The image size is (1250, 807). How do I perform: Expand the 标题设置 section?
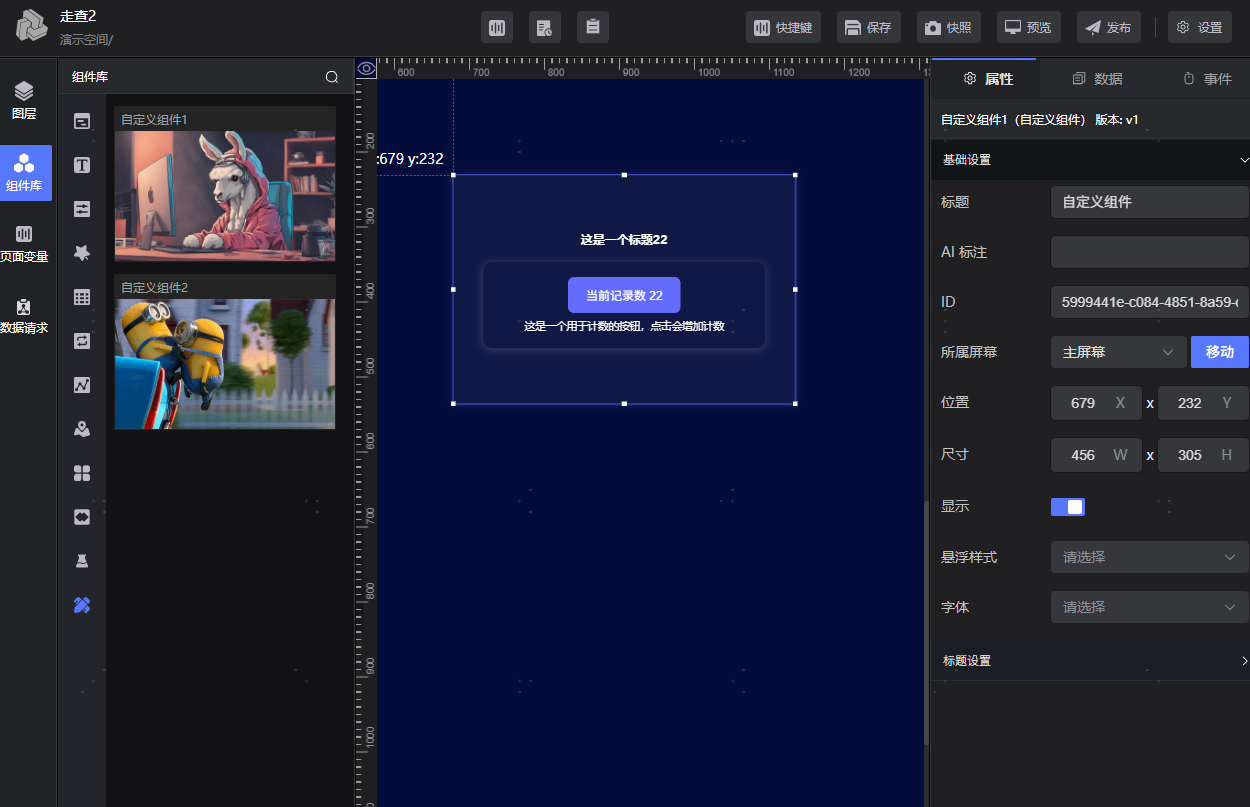click(1090, 661)
